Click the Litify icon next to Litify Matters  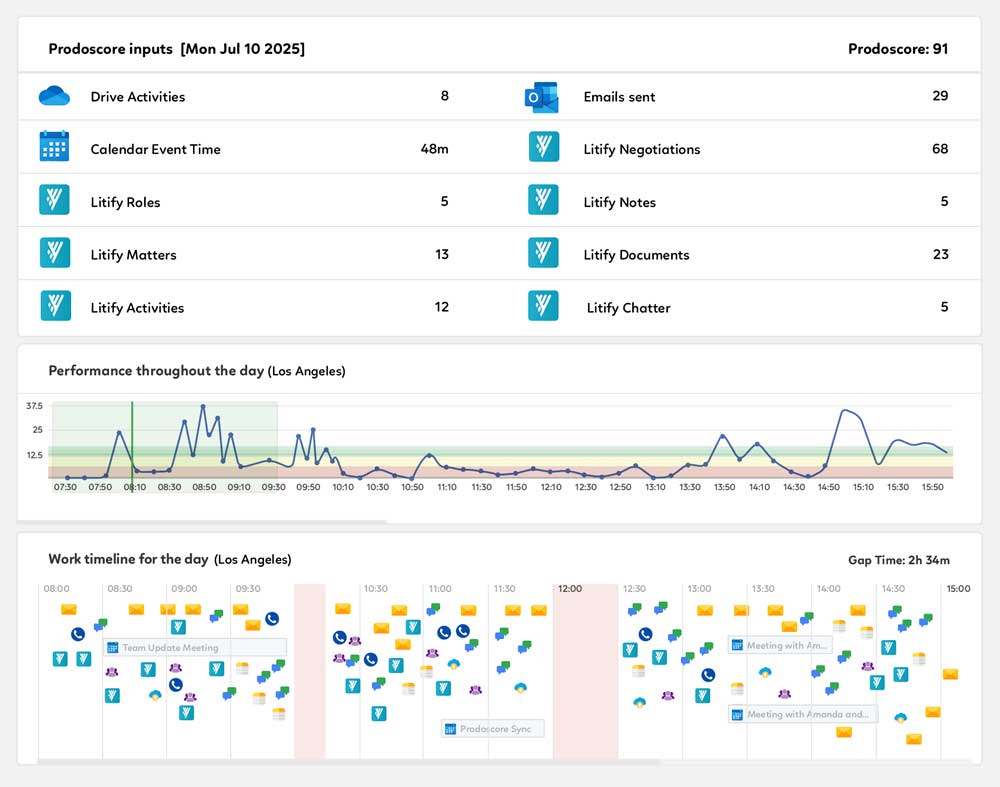pos(55,253)
